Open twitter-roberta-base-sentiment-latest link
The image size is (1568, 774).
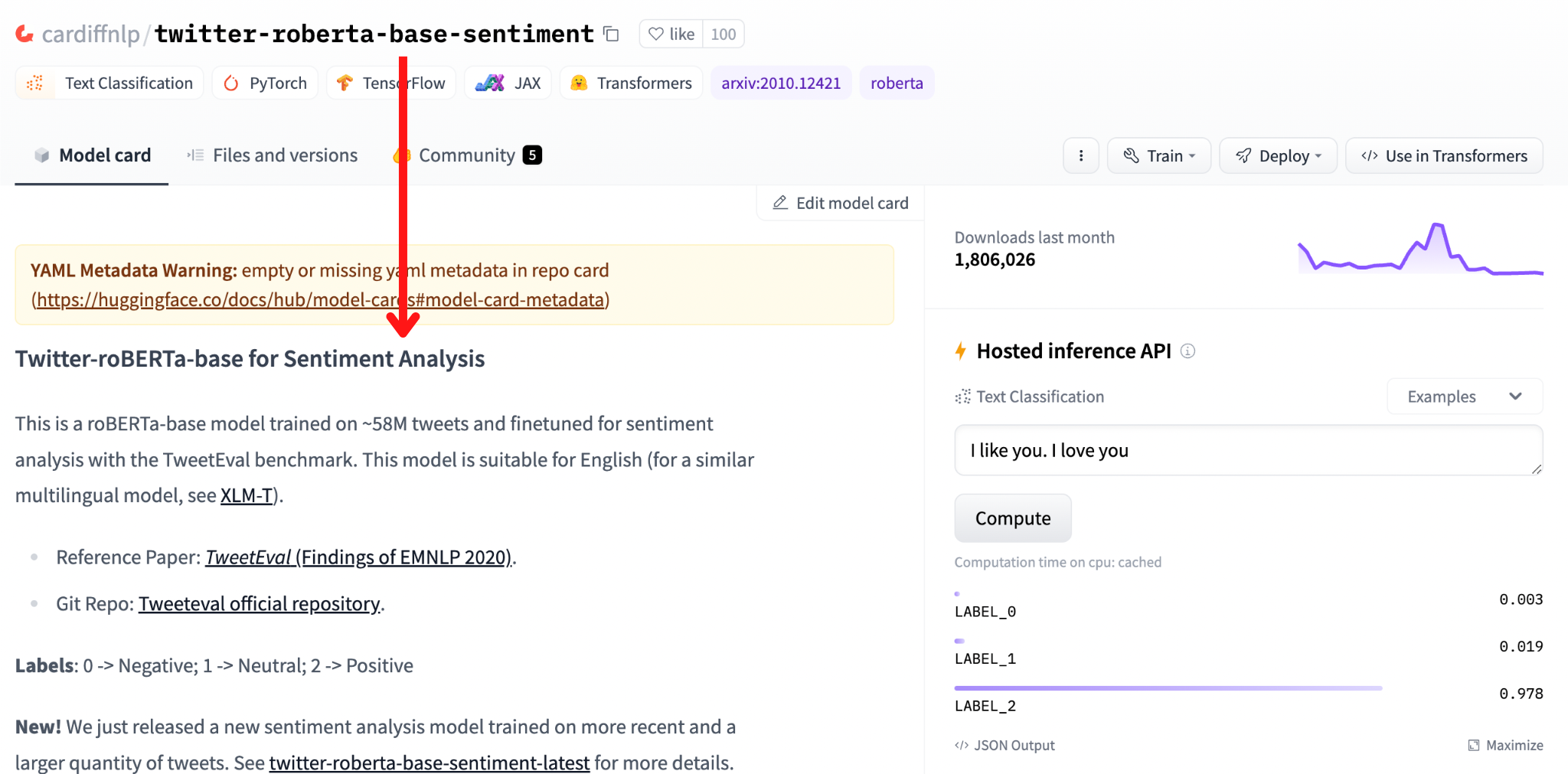coord(430,763)
